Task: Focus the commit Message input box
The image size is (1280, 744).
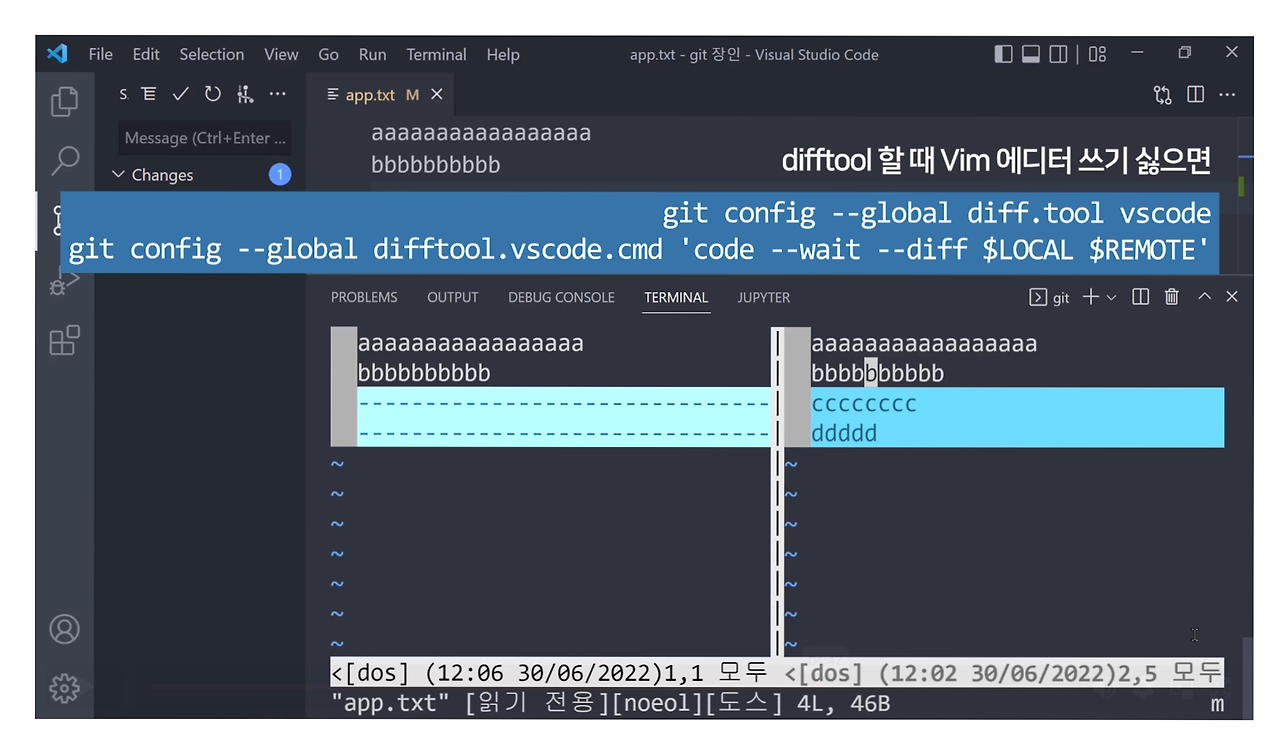Action: click(205, 138)
